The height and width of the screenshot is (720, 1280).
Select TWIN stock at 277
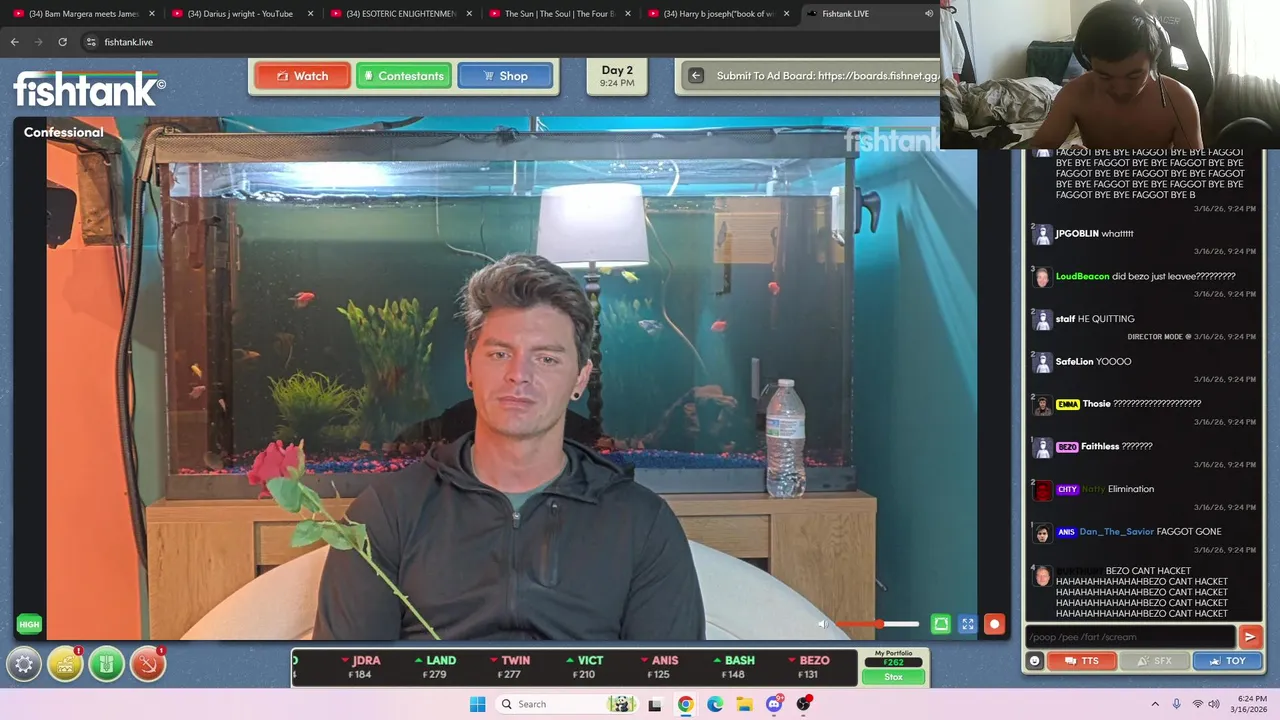click(510, 667)
